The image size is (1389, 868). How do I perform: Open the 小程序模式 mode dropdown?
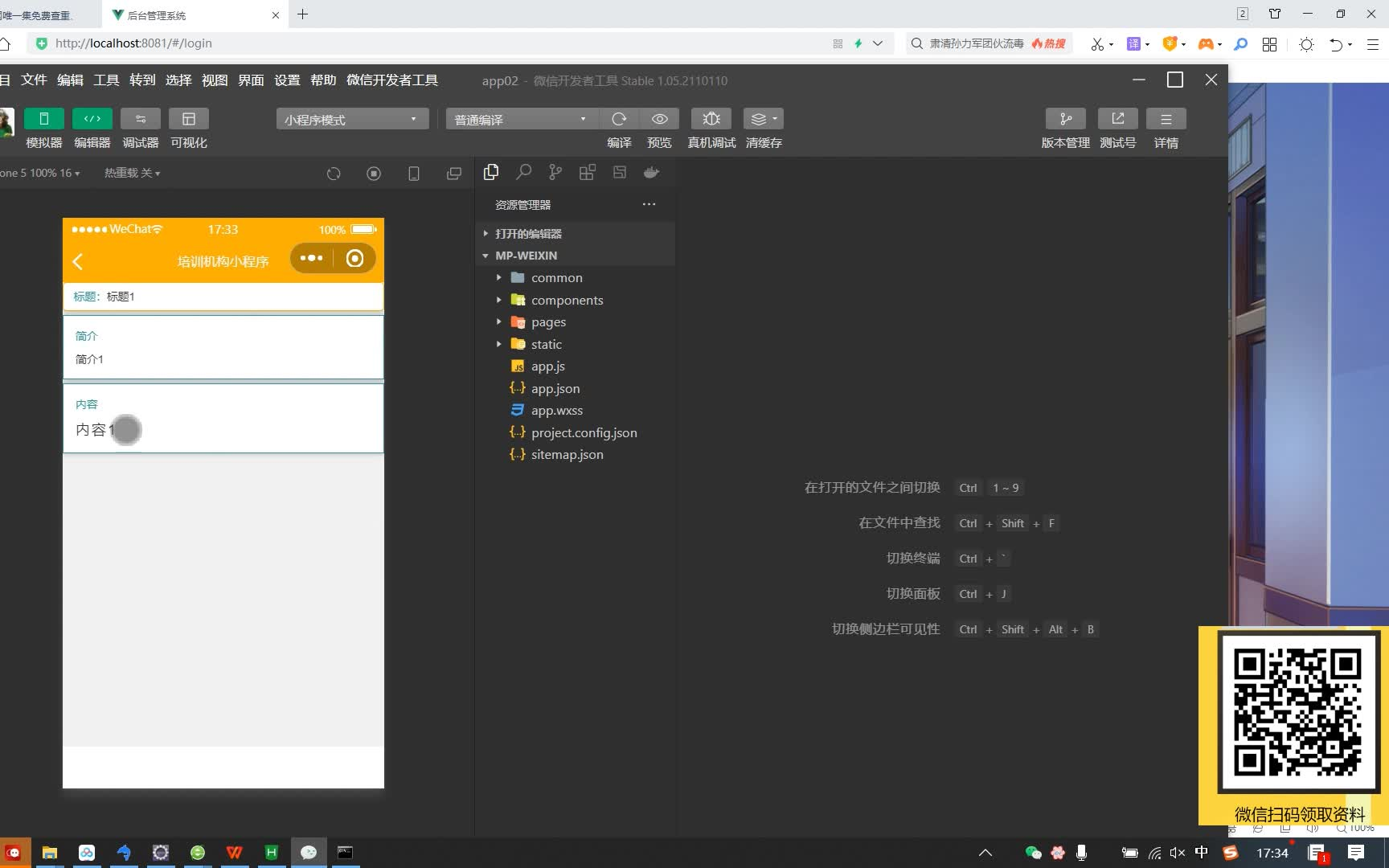click(351, 118)
